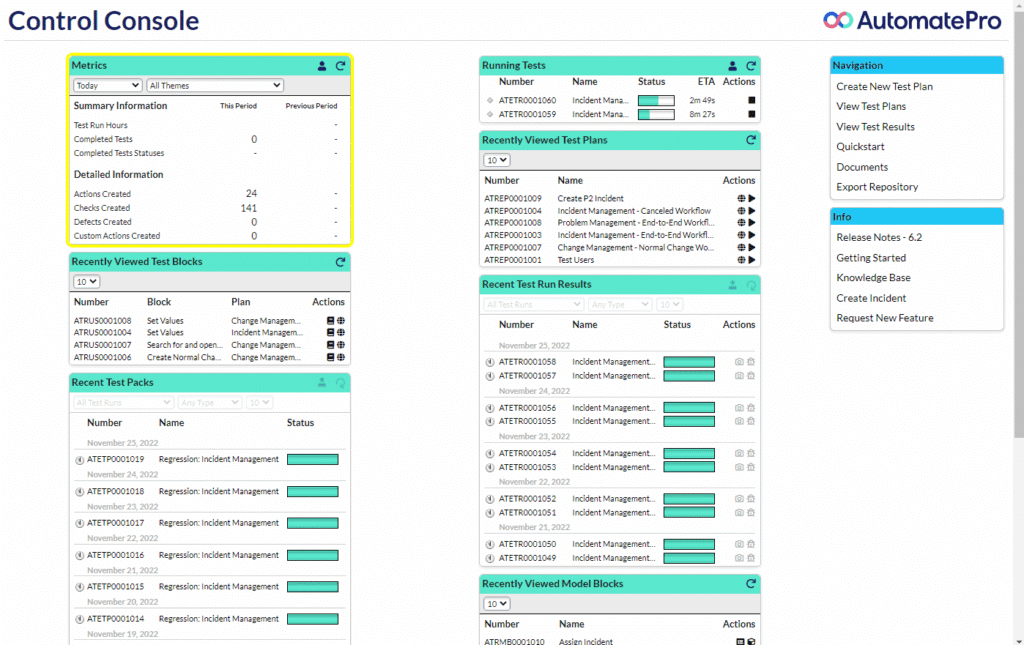
Task: Open the Today period dropdown in Metrics
Action: [x=107, y=86]
